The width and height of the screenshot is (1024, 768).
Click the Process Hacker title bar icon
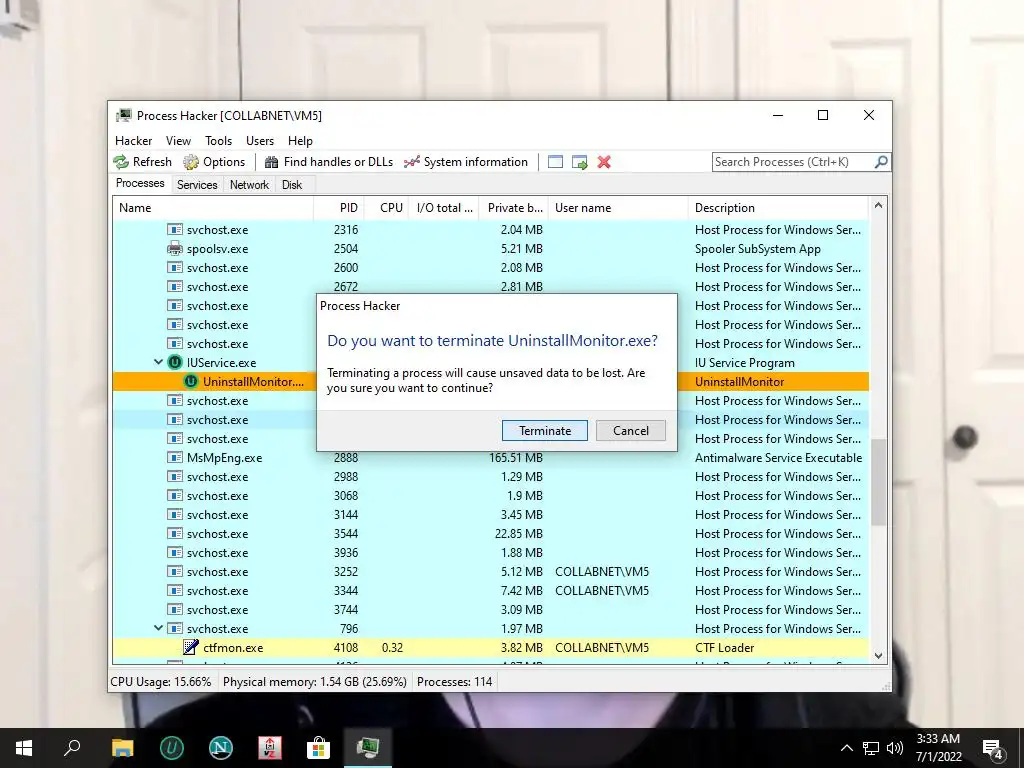pos(123,116)
